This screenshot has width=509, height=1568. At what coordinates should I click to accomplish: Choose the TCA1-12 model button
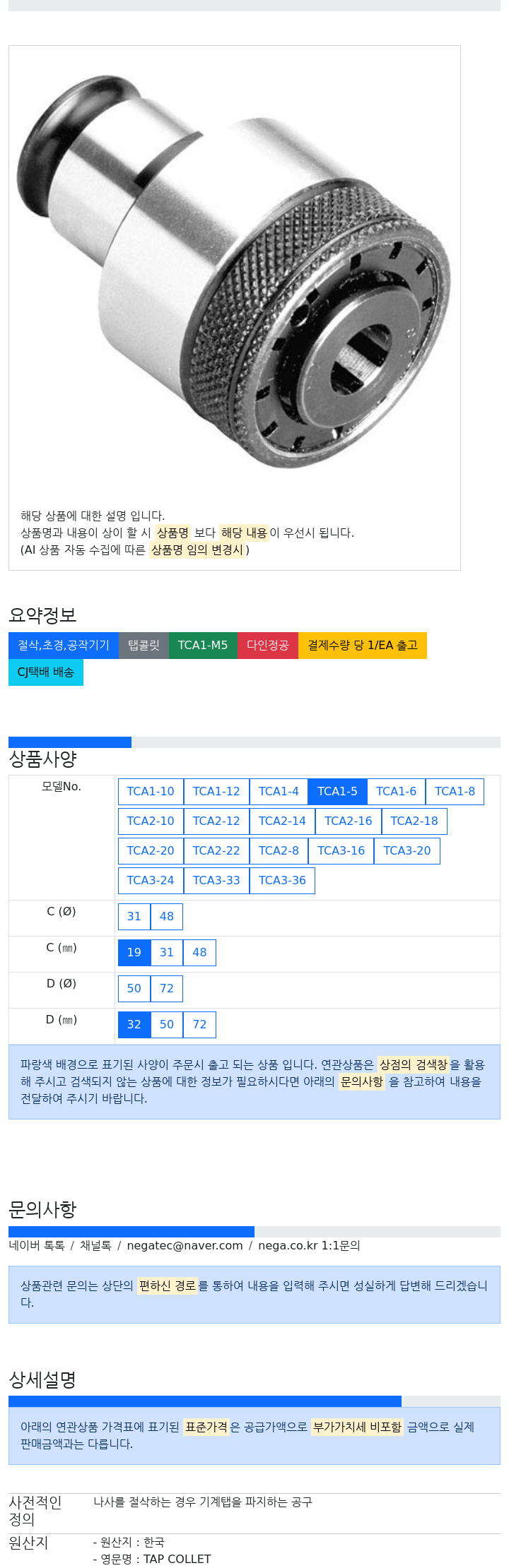click(x=216, y=791)
